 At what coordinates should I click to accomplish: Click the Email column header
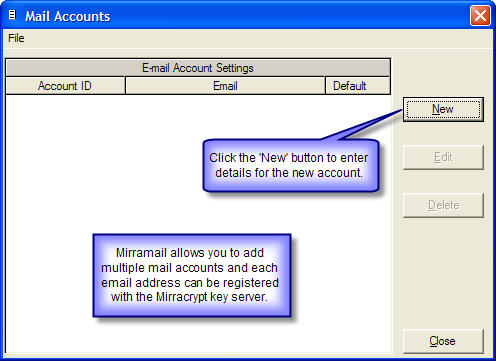[225, 86]
